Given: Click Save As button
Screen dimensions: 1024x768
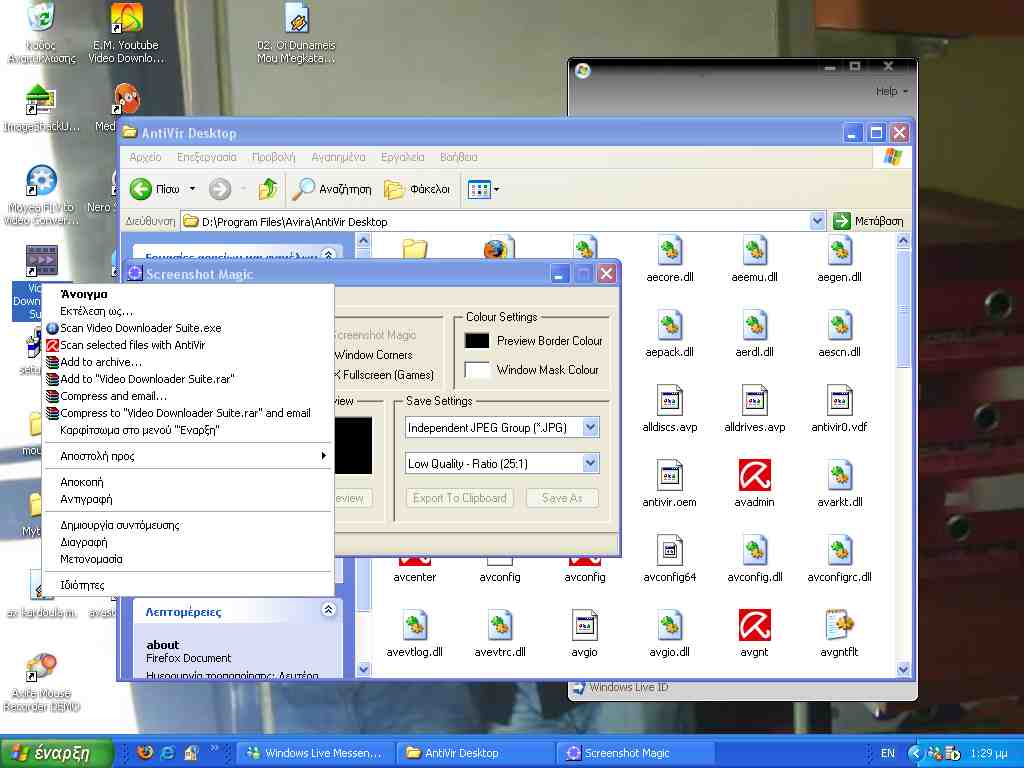Looking at the screenshot, I should click(562, 498).
